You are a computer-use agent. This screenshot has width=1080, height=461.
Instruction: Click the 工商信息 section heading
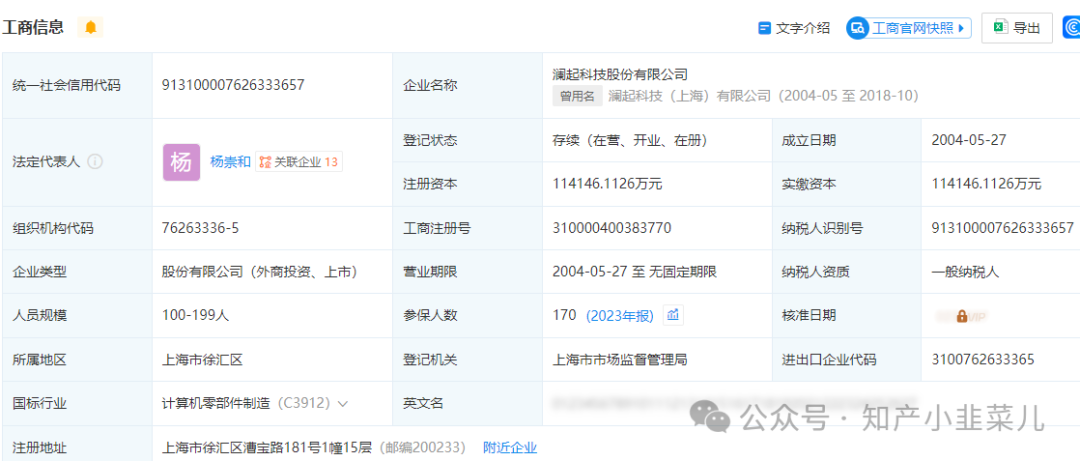(x=33, y=28)
